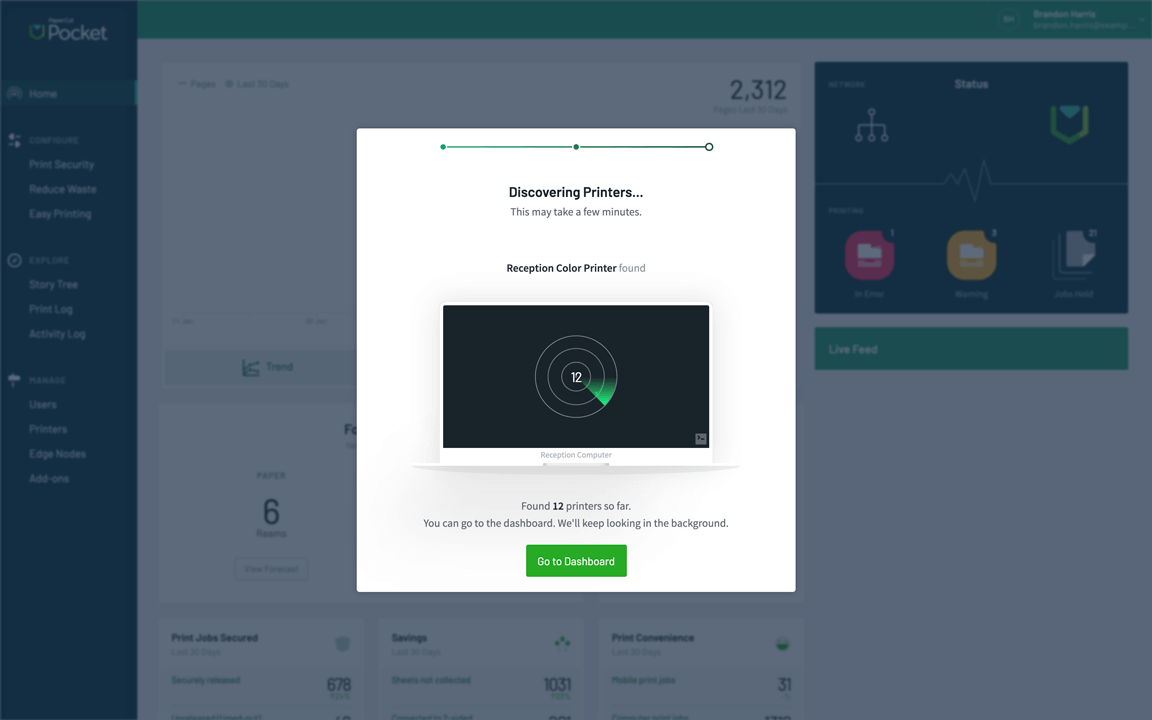Click the discovery progress ring showing 12
The width and height of the screenshot is (1152, 720).
pos(576,377)
